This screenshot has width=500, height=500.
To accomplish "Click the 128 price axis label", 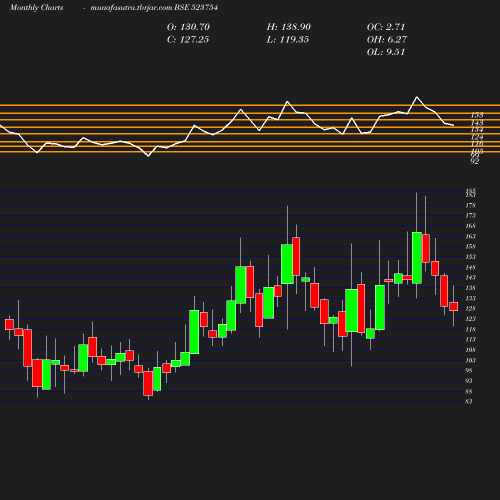I will click(470, 309).
